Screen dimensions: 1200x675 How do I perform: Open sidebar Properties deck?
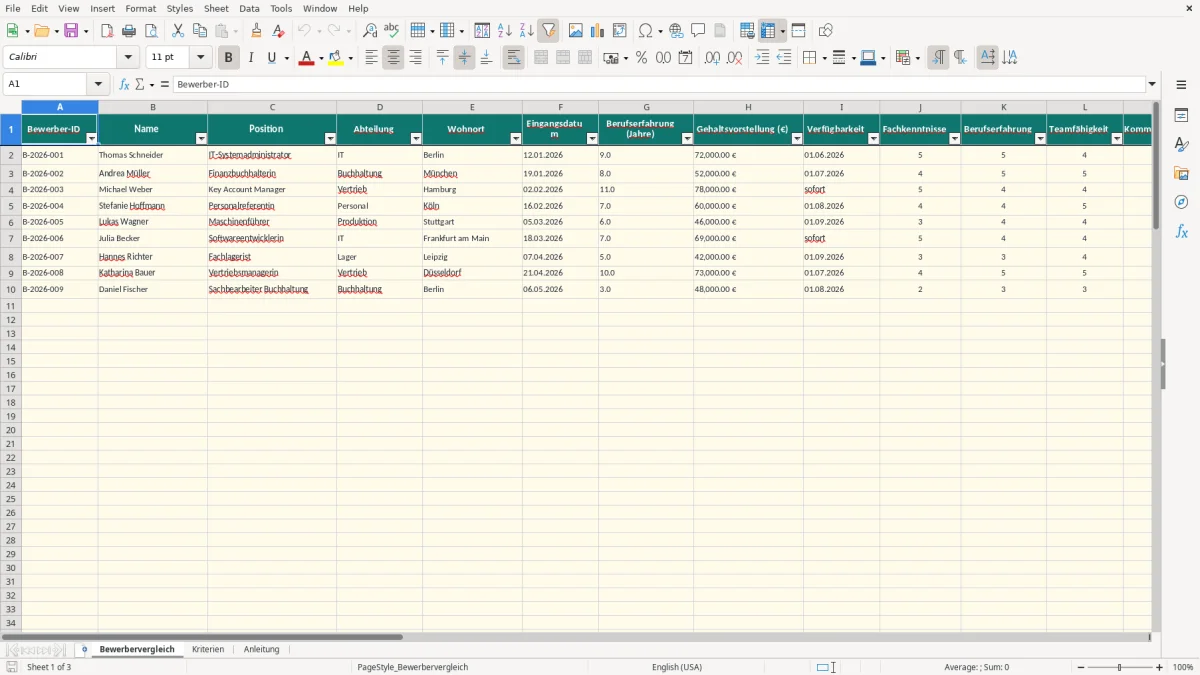pos(1182,115)
